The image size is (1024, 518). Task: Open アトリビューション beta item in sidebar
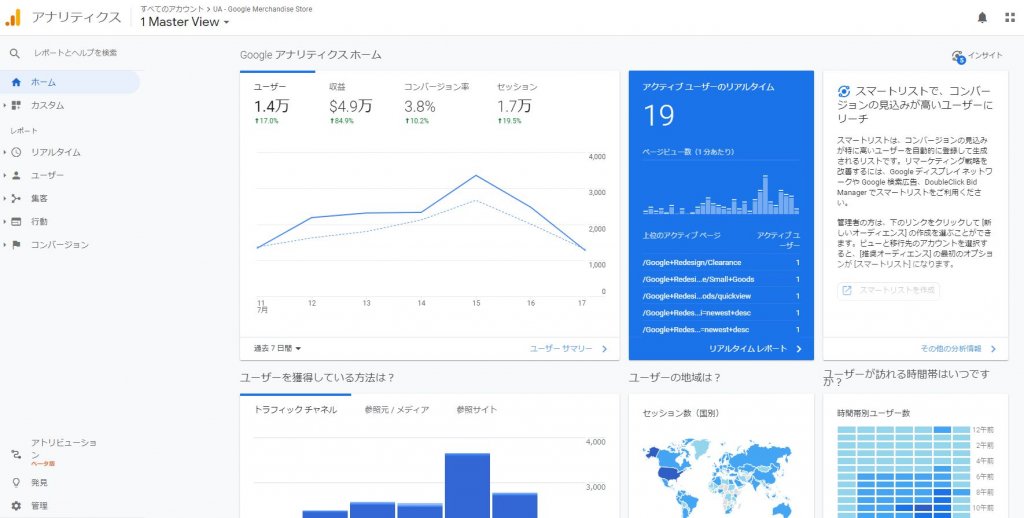pyautogui.click(x=63, y=452)
